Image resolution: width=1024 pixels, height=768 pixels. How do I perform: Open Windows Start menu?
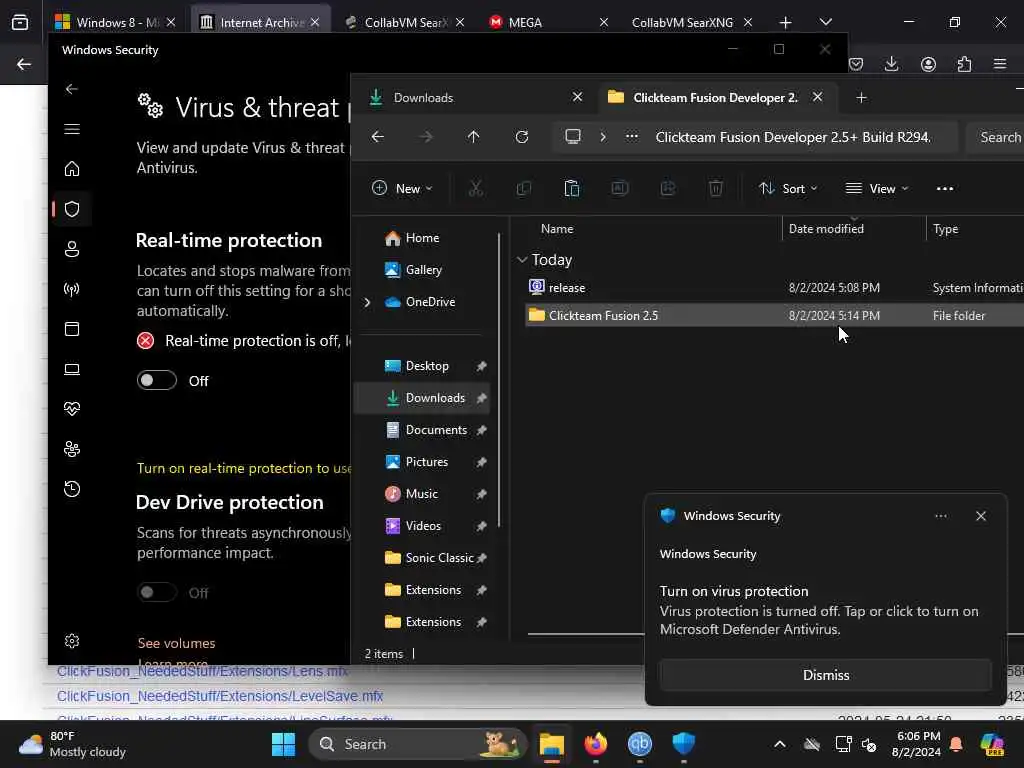click(x=283, y=744)
